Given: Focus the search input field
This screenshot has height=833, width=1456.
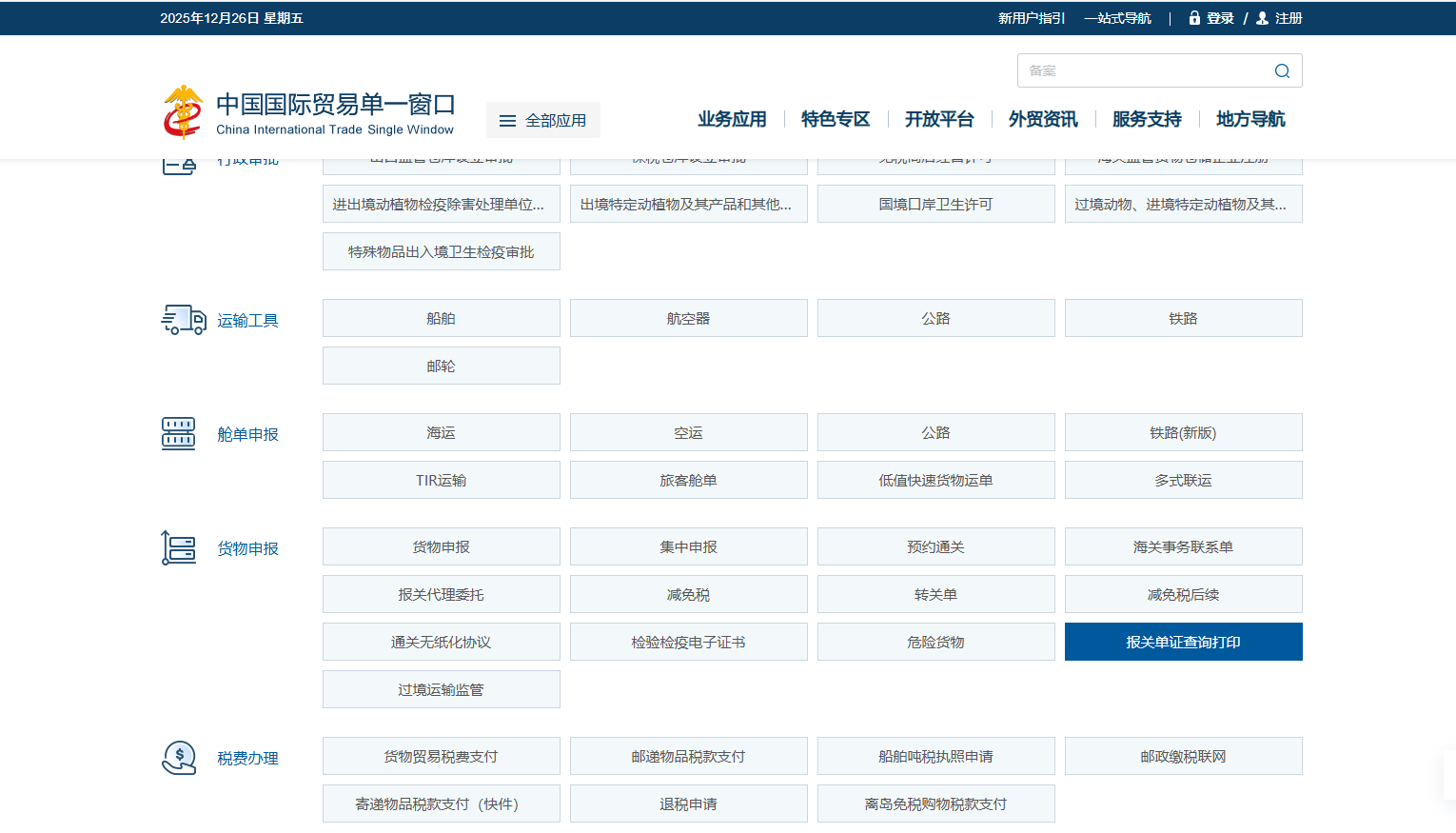Looking at the screenshot, I should click(x=1142, y=71).
